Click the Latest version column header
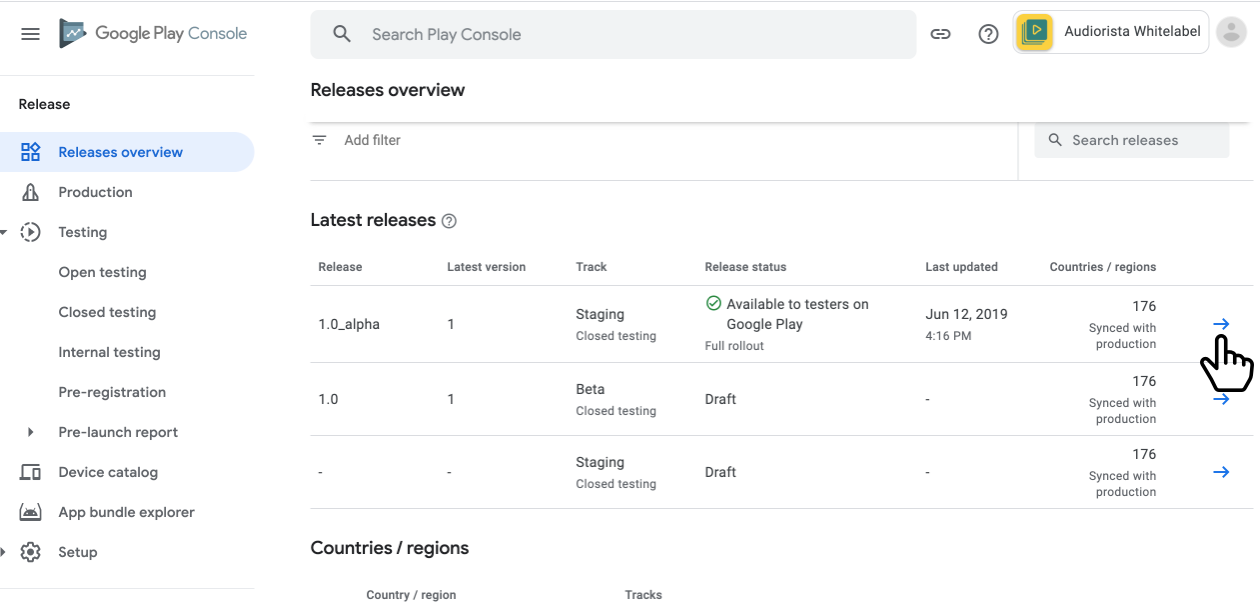The image size is (1260, 604). pos(486,267)
